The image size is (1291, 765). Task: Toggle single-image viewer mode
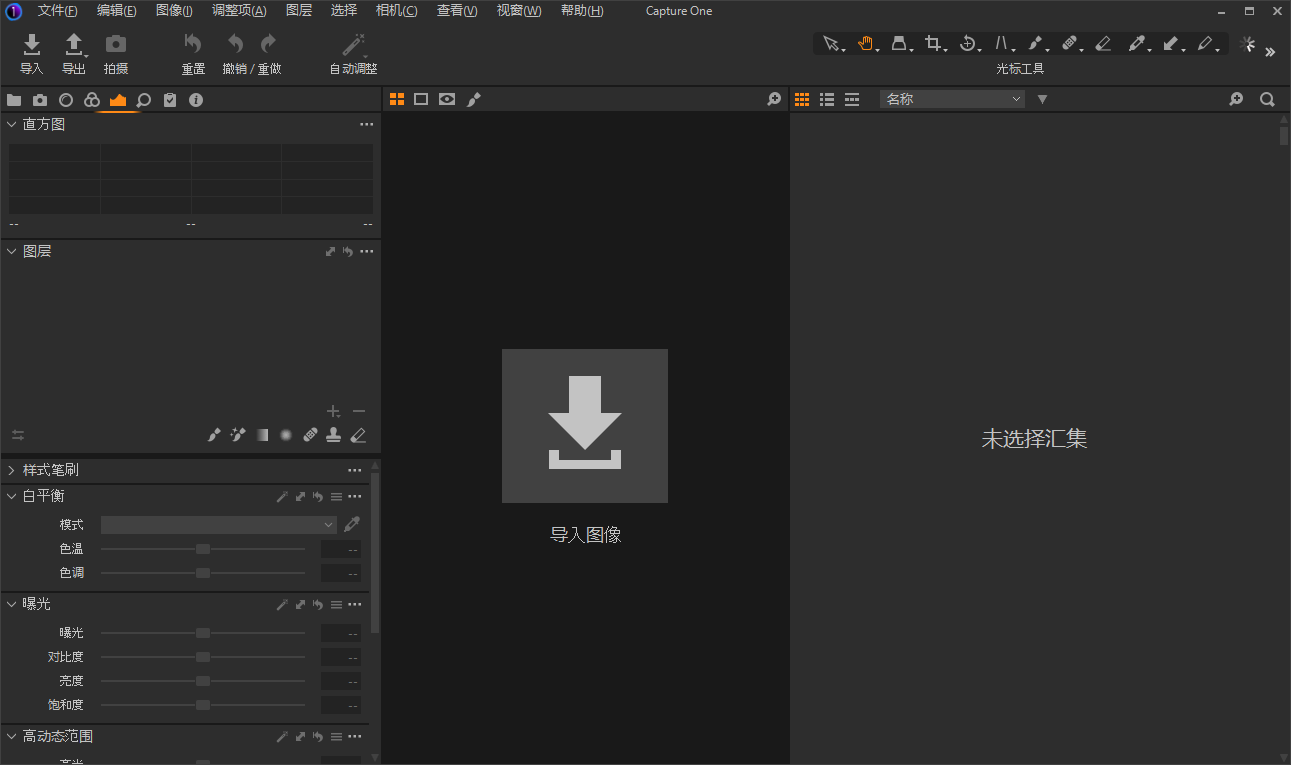[x=421, y=99]
